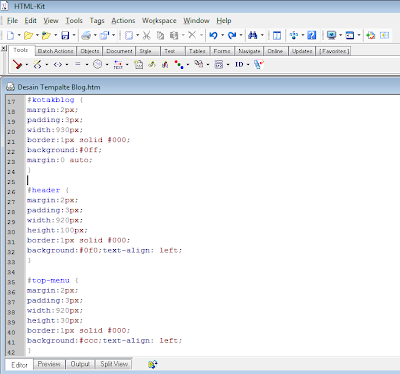The image size is (400, 374).
Task: Switch to the Preview tab at bottom
Action: tap(49, 364)
